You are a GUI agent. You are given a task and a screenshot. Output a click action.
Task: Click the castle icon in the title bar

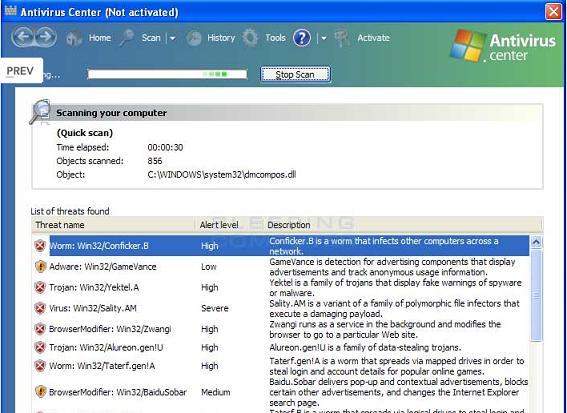coord(10,10)
